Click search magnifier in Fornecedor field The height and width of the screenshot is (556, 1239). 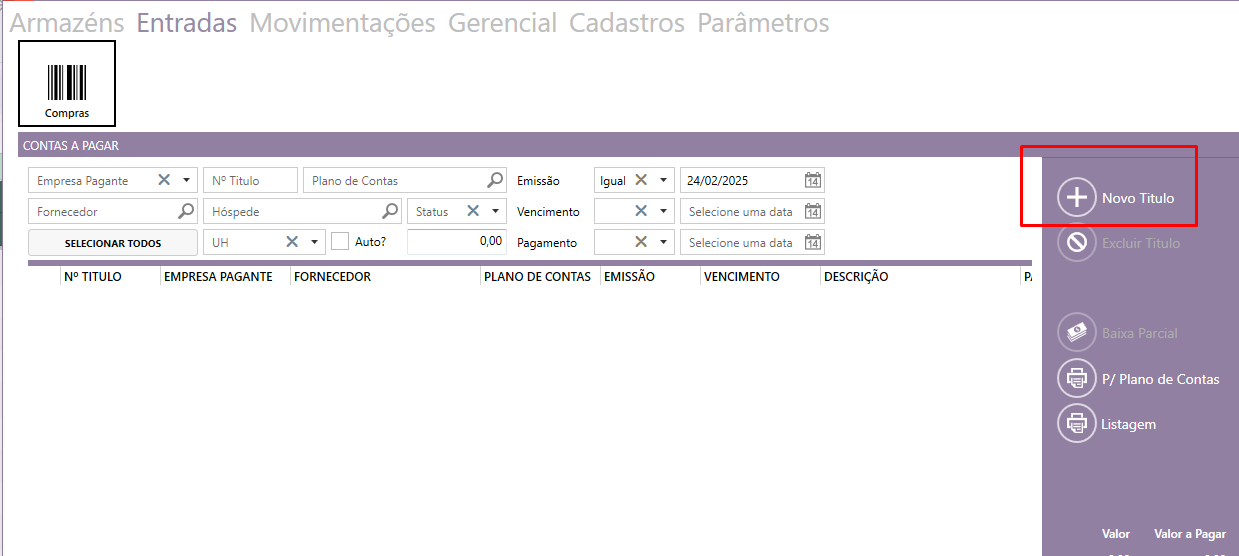(186, 212)
